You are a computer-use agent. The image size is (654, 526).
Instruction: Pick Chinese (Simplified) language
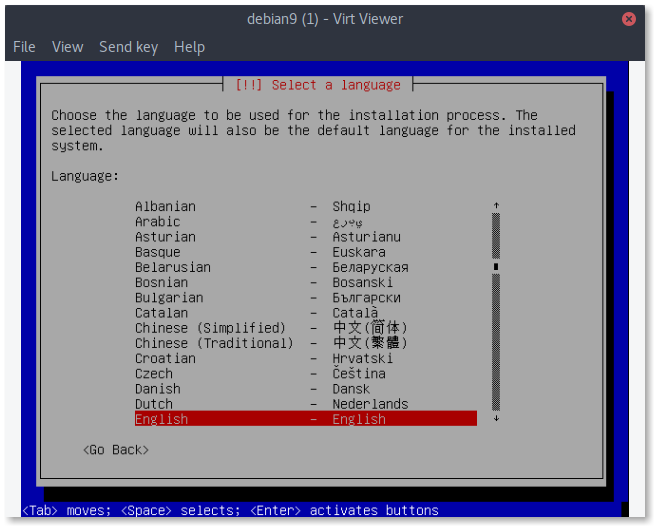coord(306,328)
